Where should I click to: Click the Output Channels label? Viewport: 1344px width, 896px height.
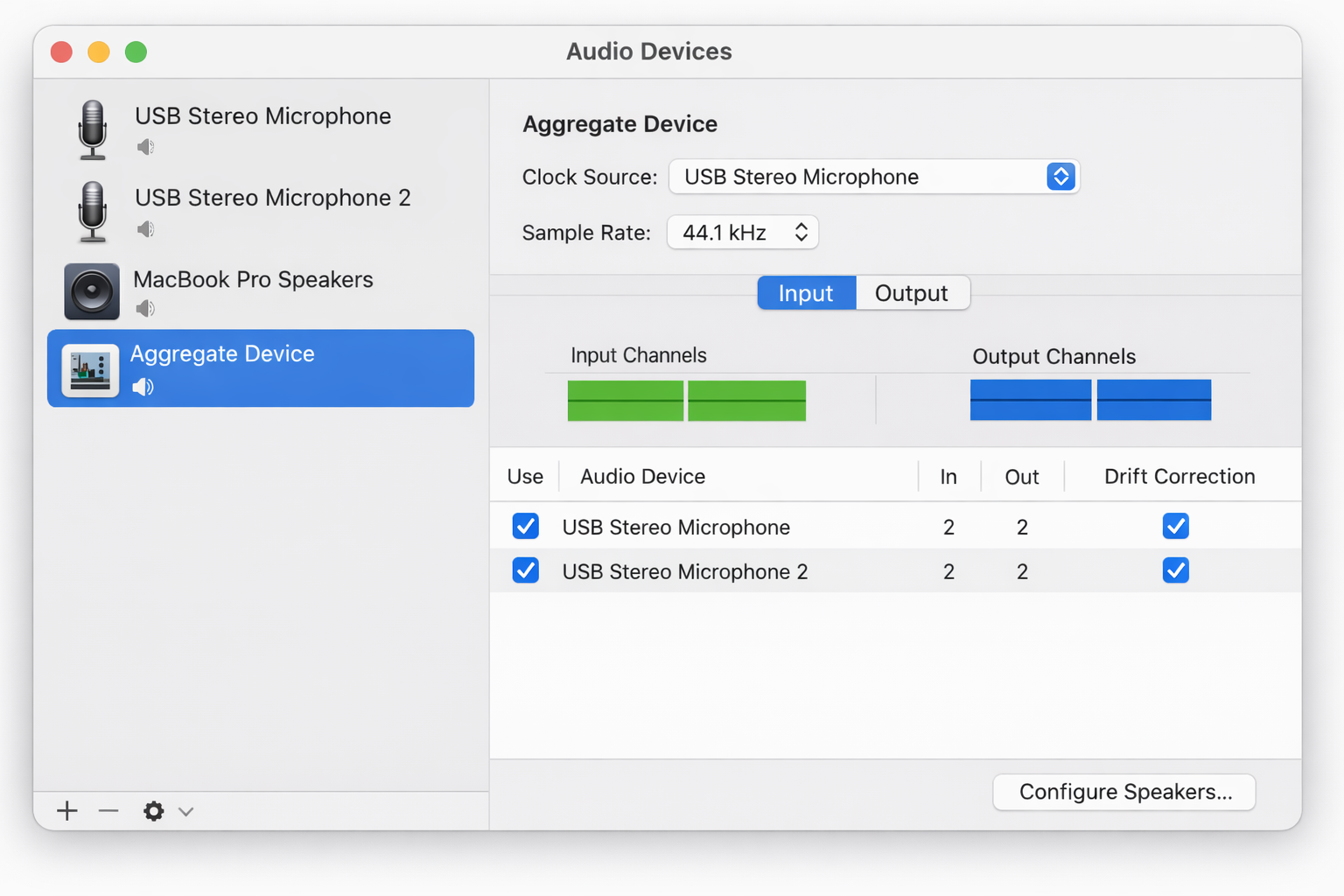click(x=1054, y=357)
